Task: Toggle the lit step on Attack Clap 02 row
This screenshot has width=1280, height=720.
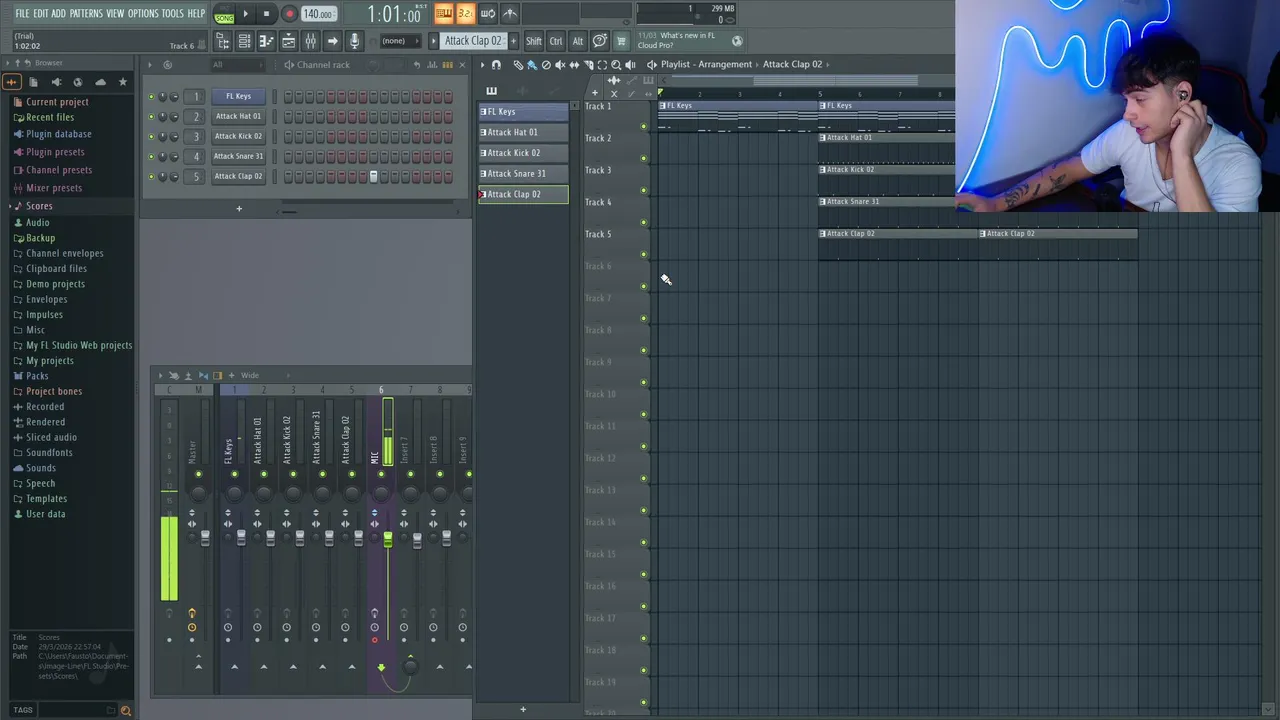Action: 373,176
